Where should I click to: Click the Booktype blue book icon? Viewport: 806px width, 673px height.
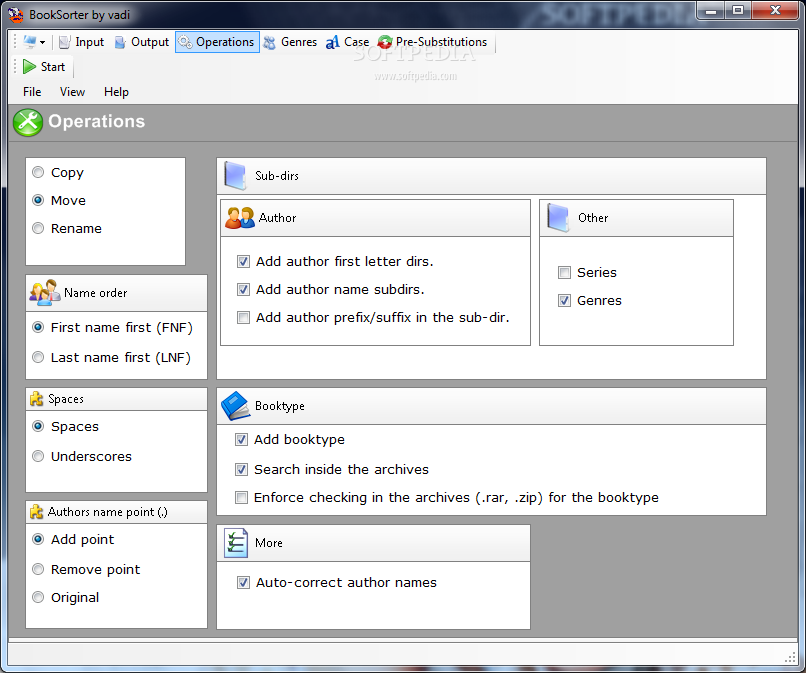point(235,406)
